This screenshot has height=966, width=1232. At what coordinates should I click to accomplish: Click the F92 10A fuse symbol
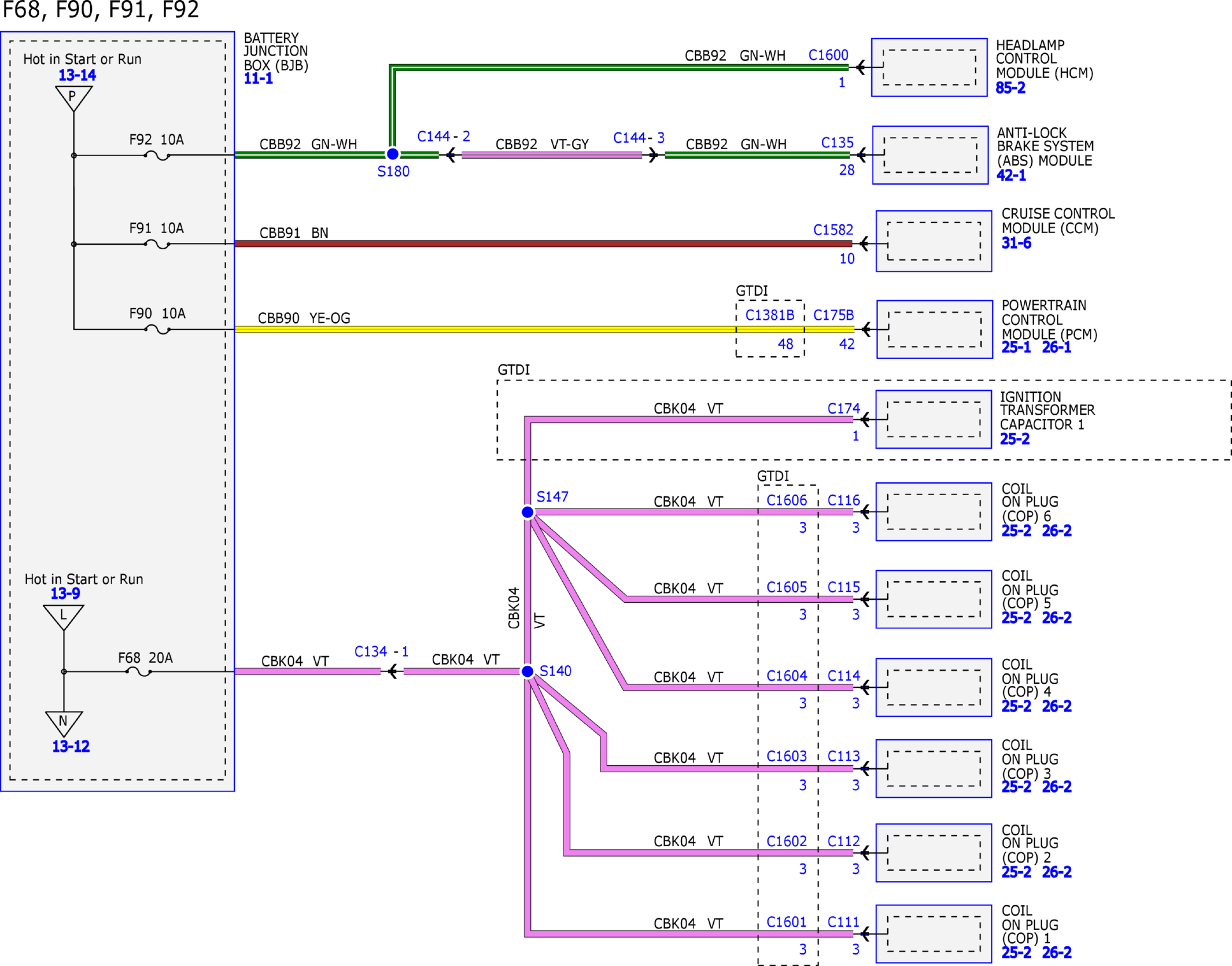coord(157,155)
